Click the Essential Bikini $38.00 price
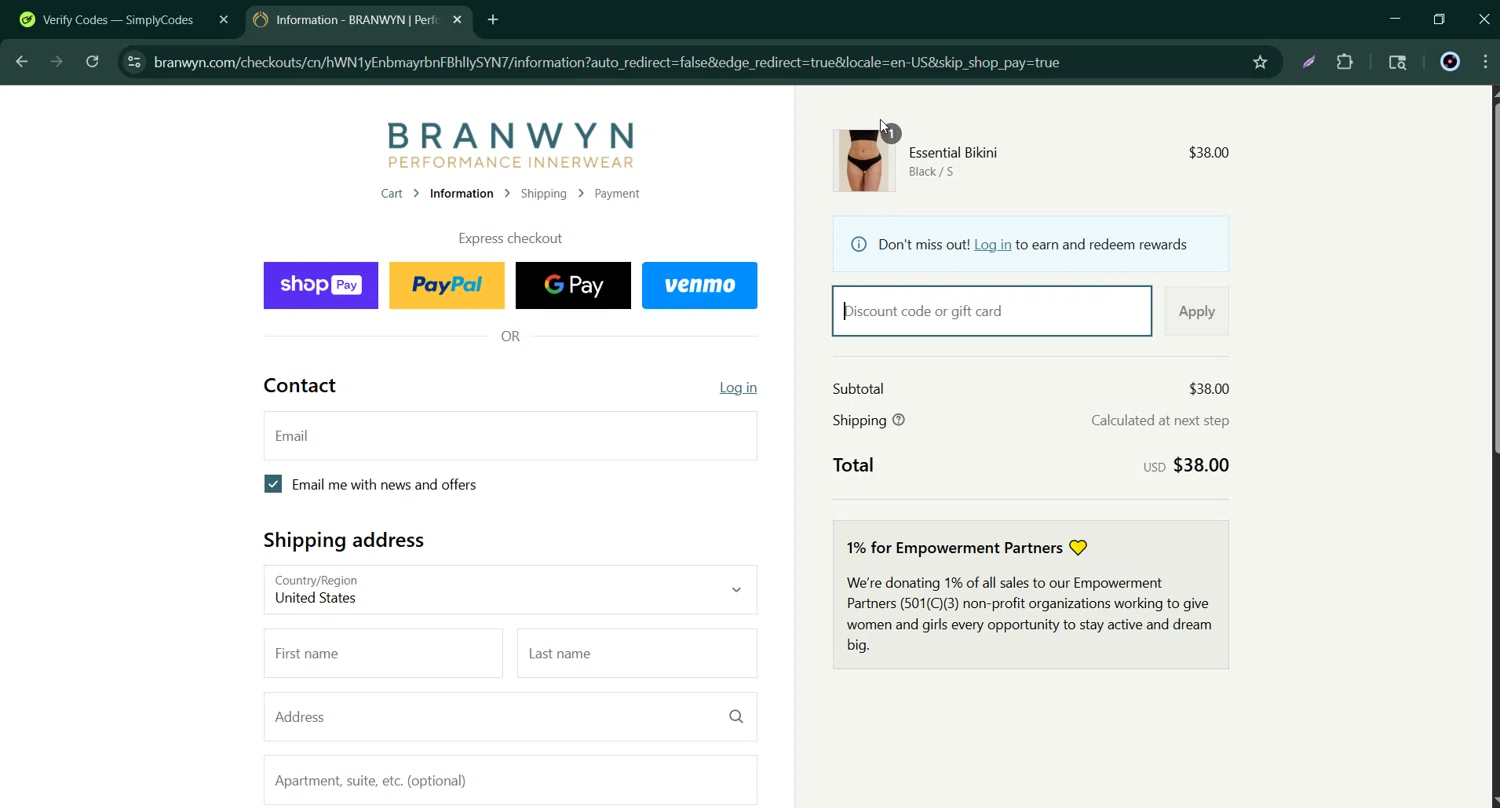1500x808 pixels. pyautogui.click(x=1208, y=152)
